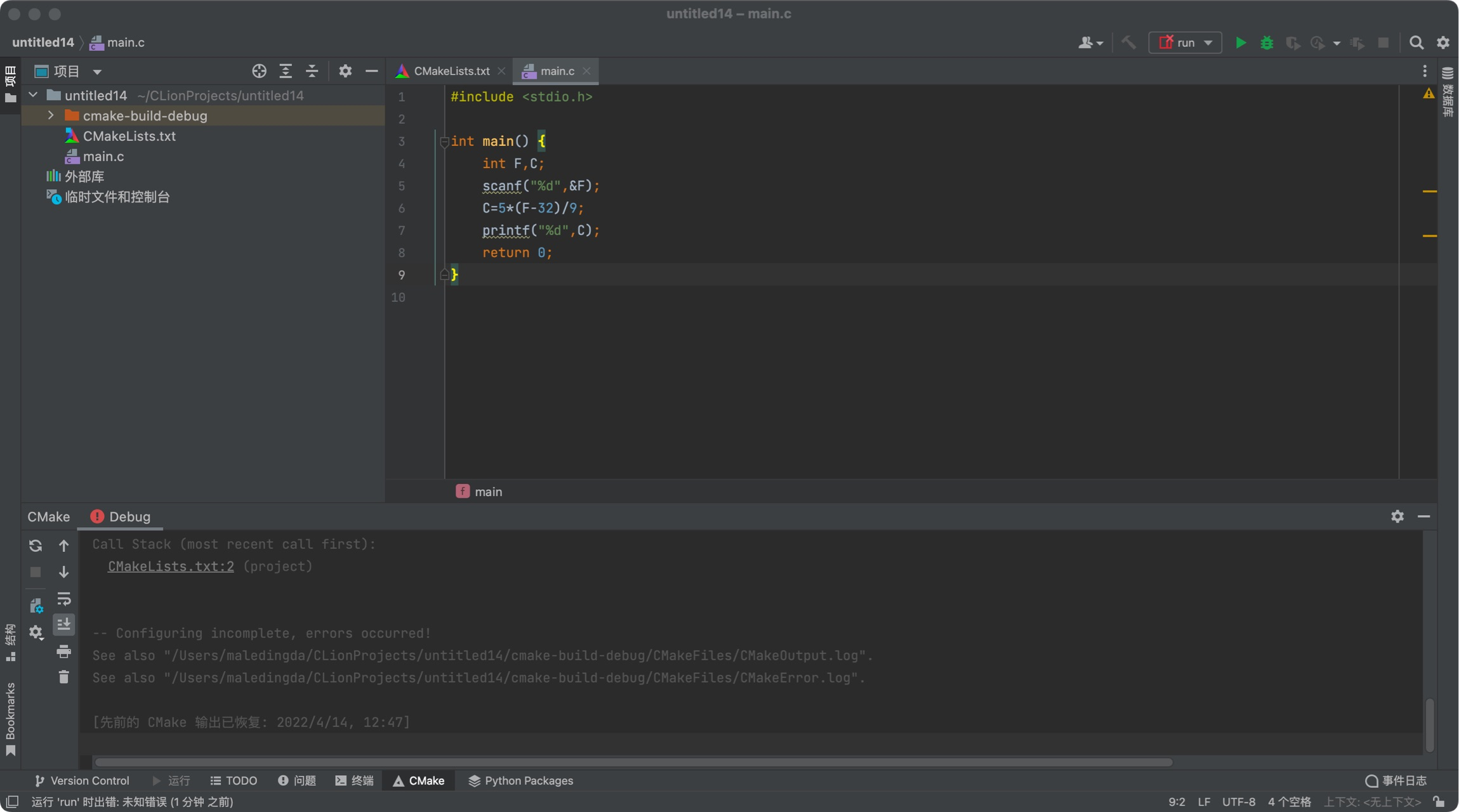Screen dimensions: 1459x812
Task: Click the green Run button
Action: click(x=1240, y=43)
